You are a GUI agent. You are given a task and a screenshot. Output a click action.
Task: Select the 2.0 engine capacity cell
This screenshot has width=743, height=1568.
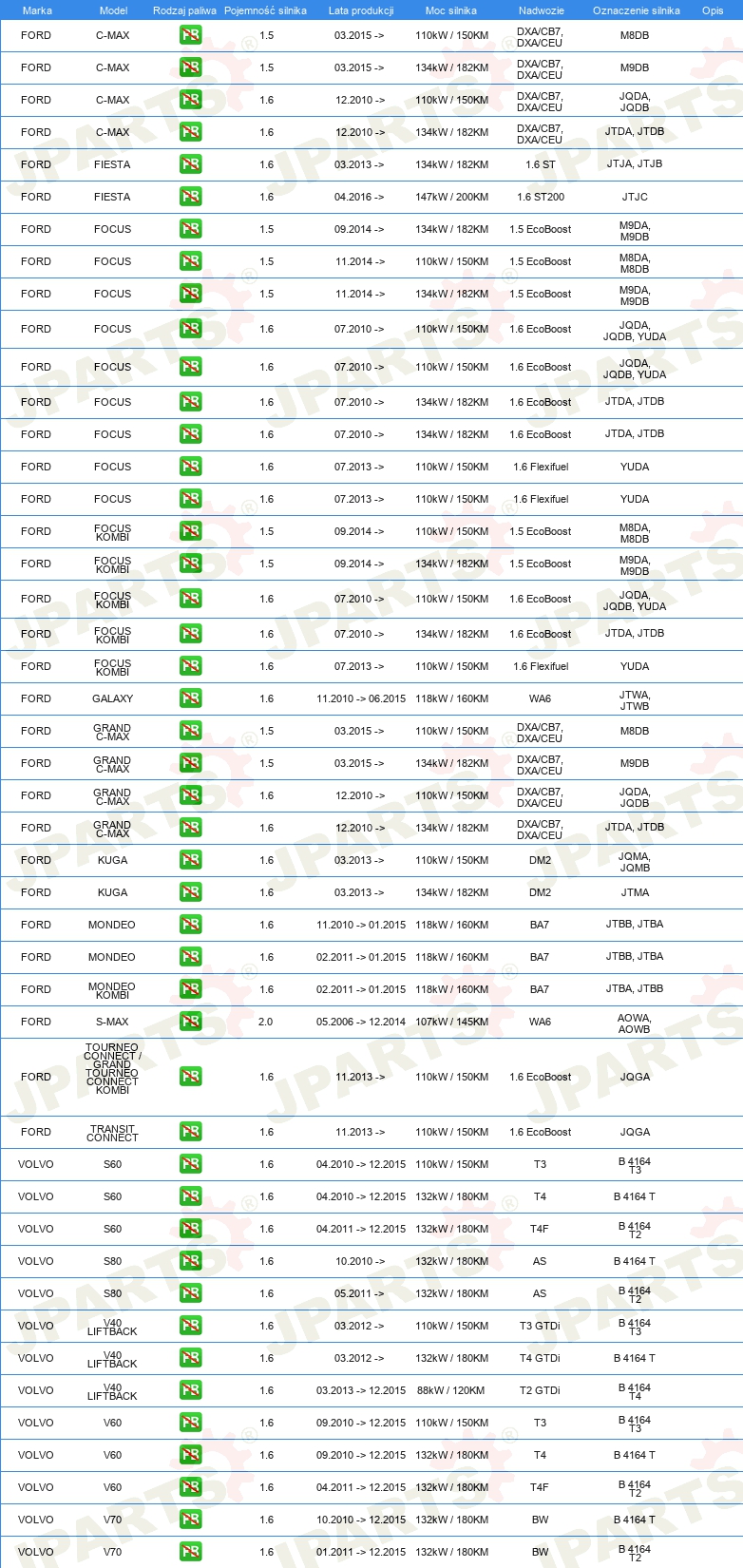[x=265, y=1022]
